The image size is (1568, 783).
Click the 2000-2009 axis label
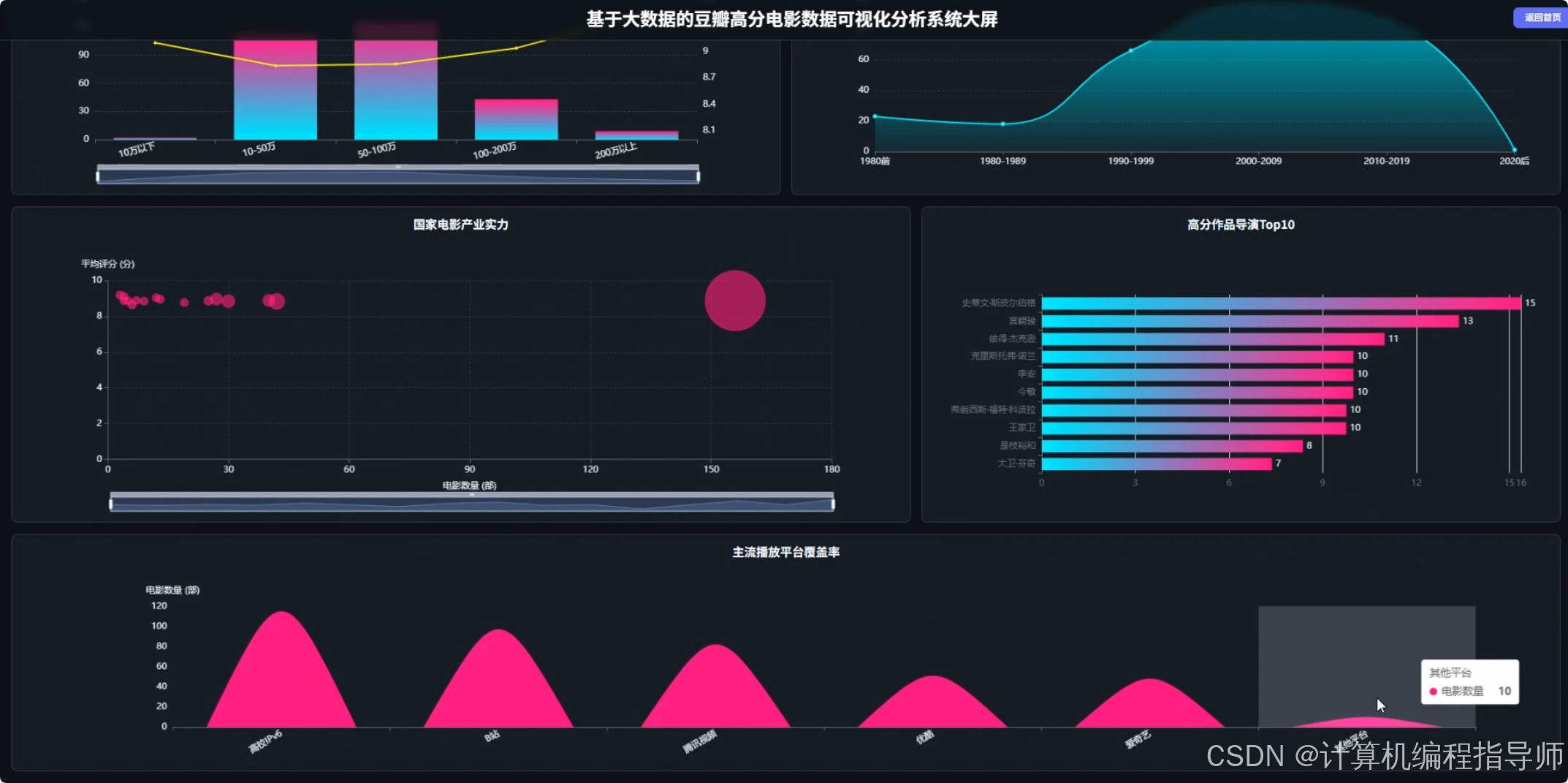[1258, 161]
